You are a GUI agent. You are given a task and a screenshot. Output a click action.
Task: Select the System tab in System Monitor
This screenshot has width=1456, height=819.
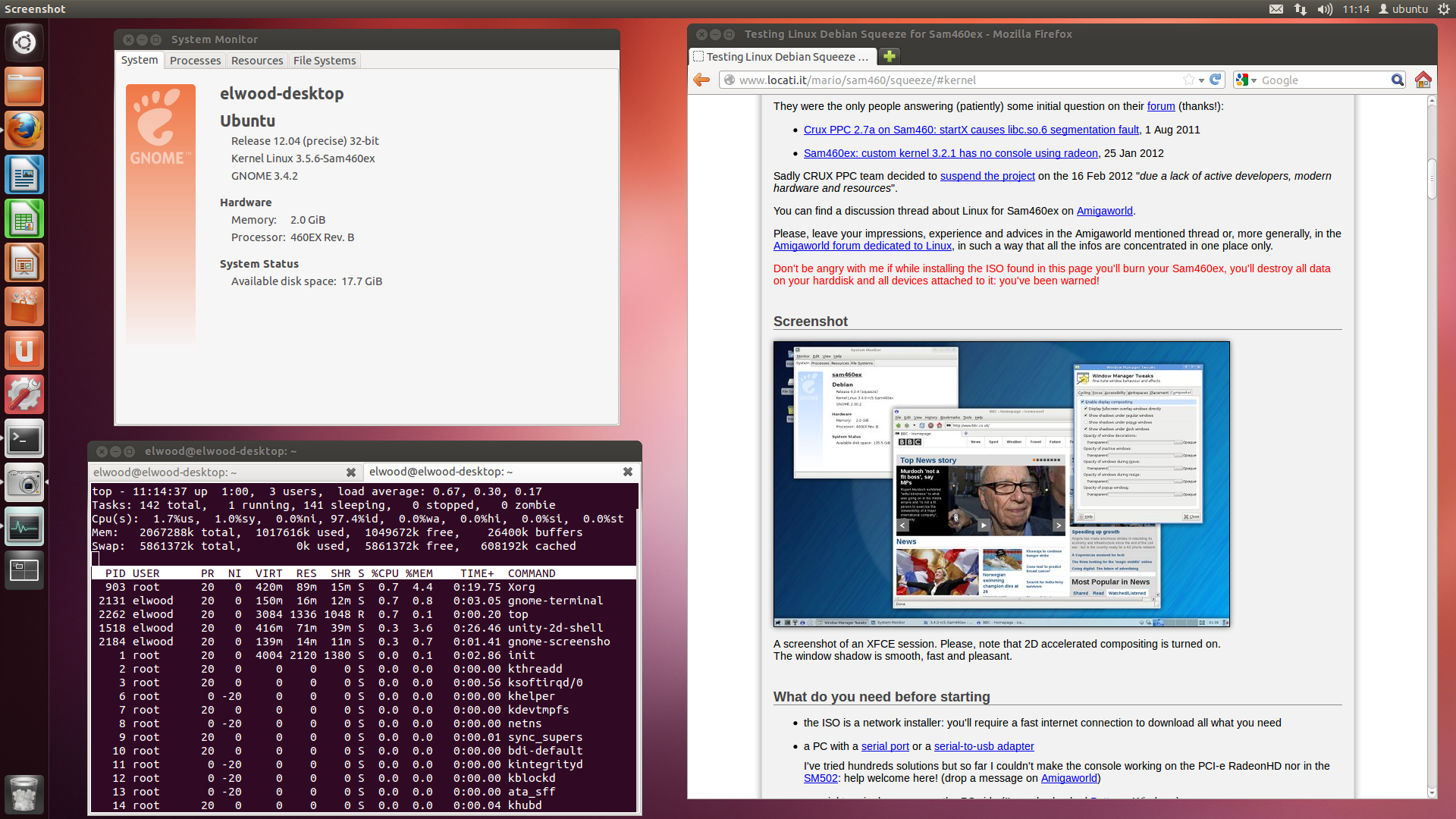(x=140, y=60)
